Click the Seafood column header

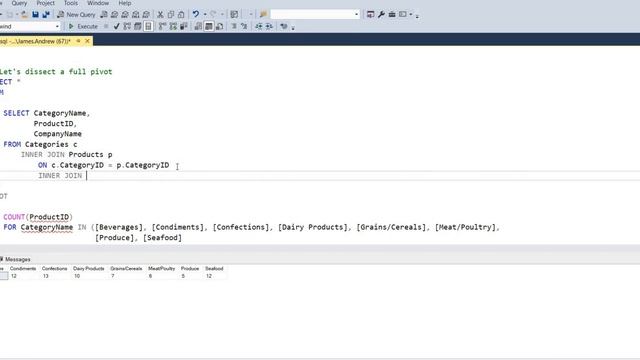pyautogui.click(x=214, y=269)
